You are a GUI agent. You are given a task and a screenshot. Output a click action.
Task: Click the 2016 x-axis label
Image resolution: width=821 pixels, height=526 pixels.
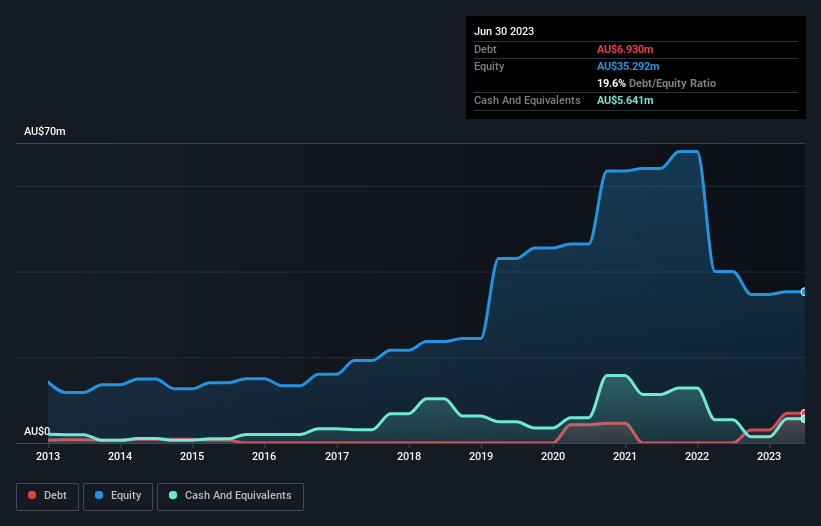[264, 457]
